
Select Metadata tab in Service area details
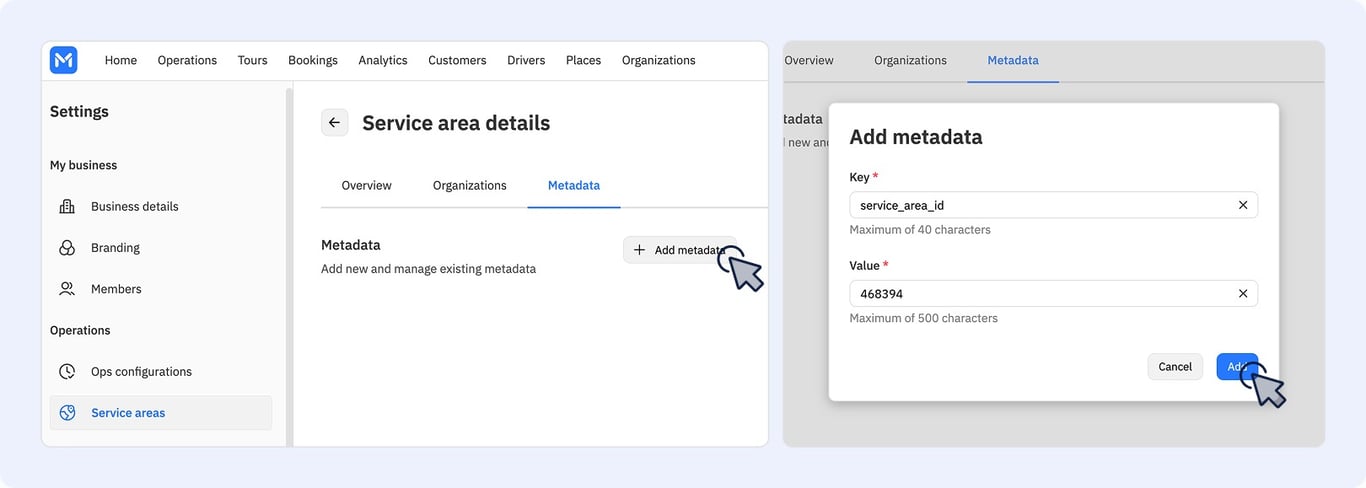pyautogui.click(x=574, y=186)
